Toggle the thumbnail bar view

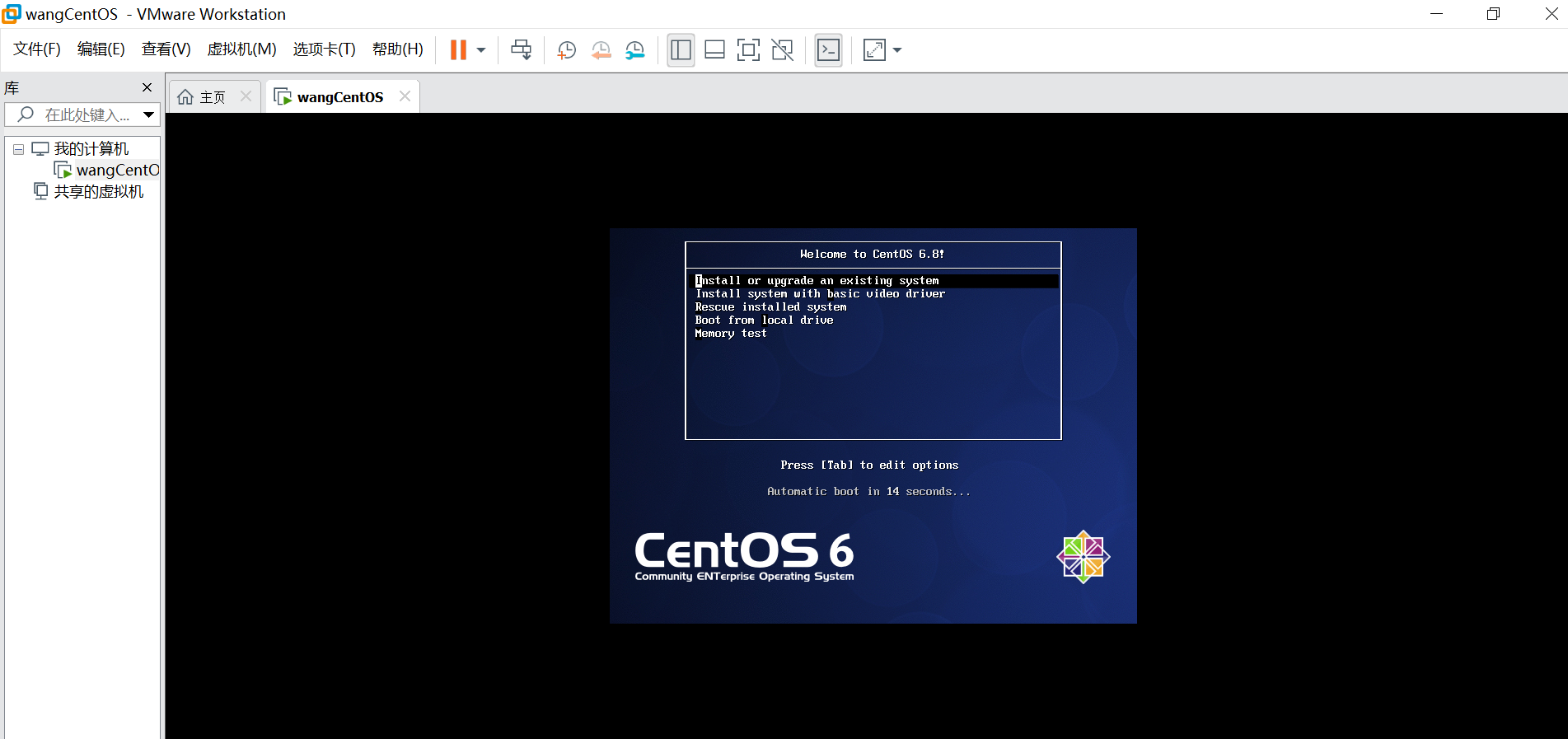(x=714, y=50)
